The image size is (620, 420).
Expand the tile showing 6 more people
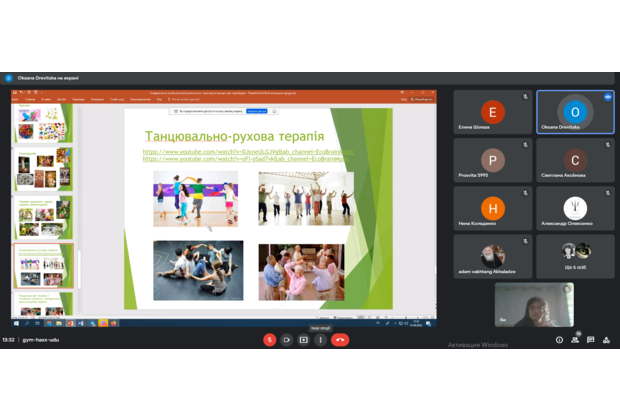pyautogui.click(x=574, y=255)
